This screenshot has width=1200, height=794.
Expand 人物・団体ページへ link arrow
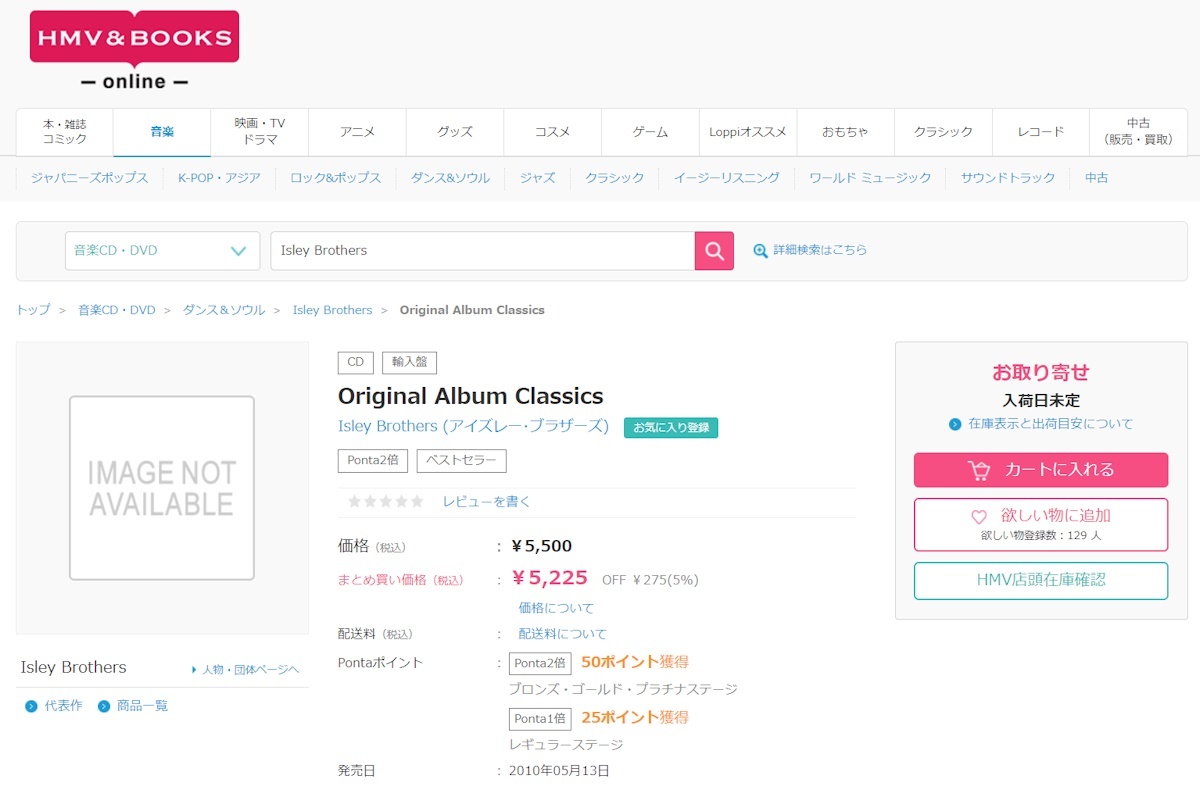(x=194, y=670)
